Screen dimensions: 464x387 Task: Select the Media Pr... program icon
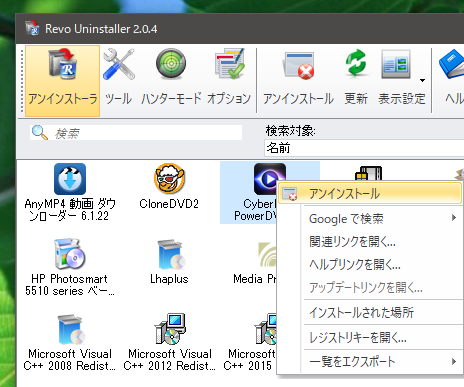(x=267, y=254)
